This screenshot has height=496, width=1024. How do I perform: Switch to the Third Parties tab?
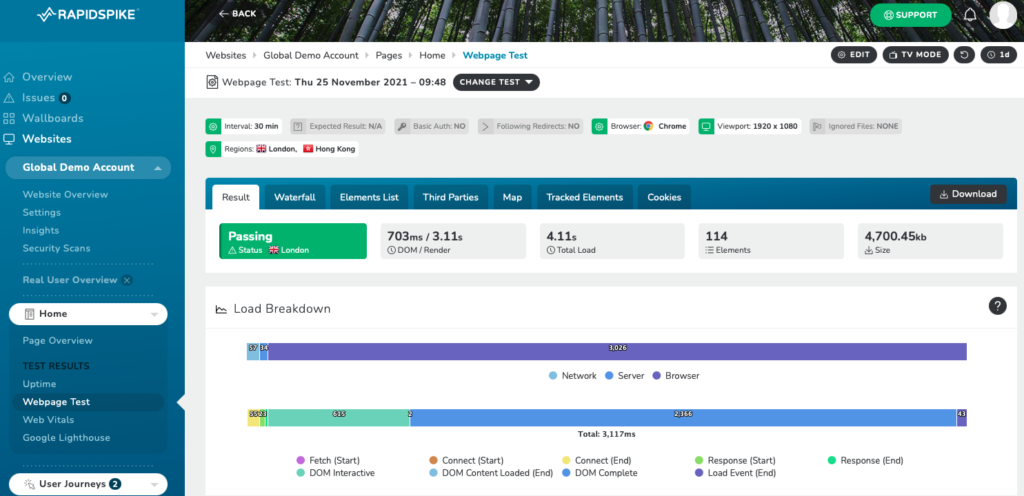(x=451, y=197)
